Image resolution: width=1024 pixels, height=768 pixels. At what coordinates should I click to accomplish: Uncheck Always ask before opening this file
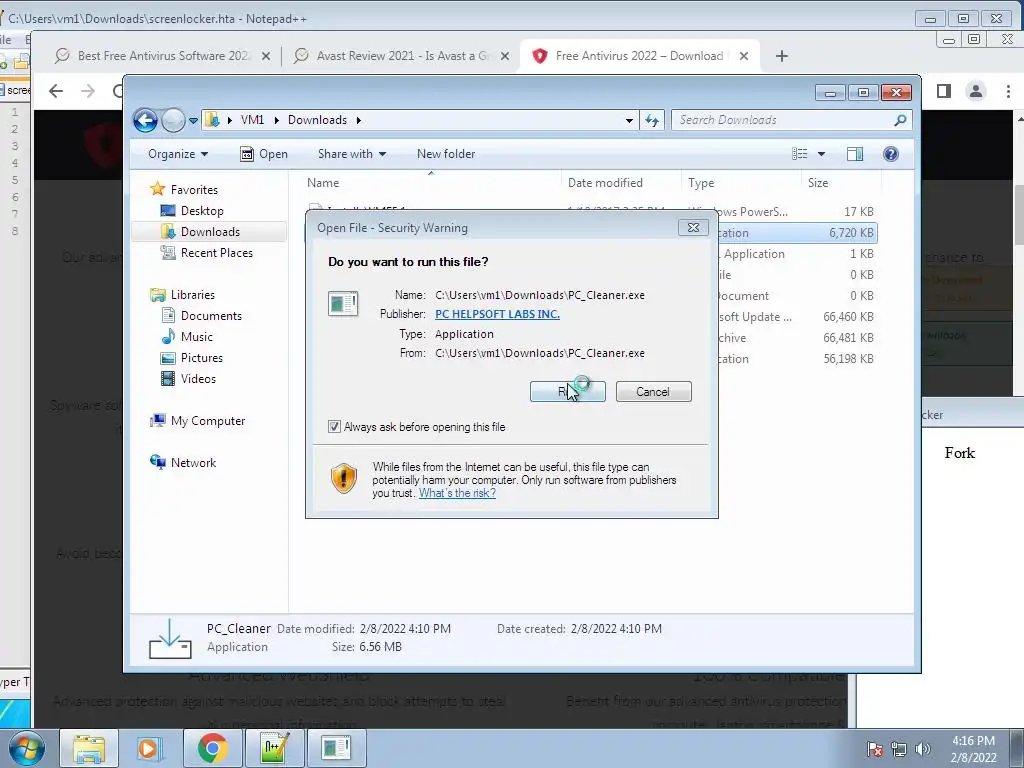[334, 427]
